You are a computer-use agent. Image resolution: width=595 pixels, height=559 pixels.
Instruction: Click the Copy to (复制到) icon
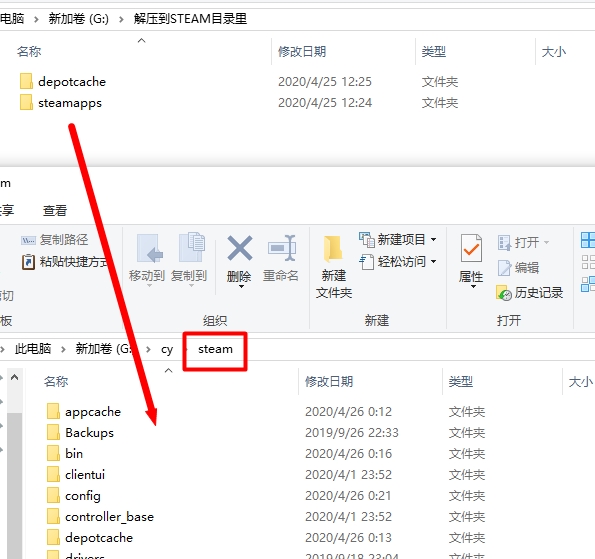192,247
